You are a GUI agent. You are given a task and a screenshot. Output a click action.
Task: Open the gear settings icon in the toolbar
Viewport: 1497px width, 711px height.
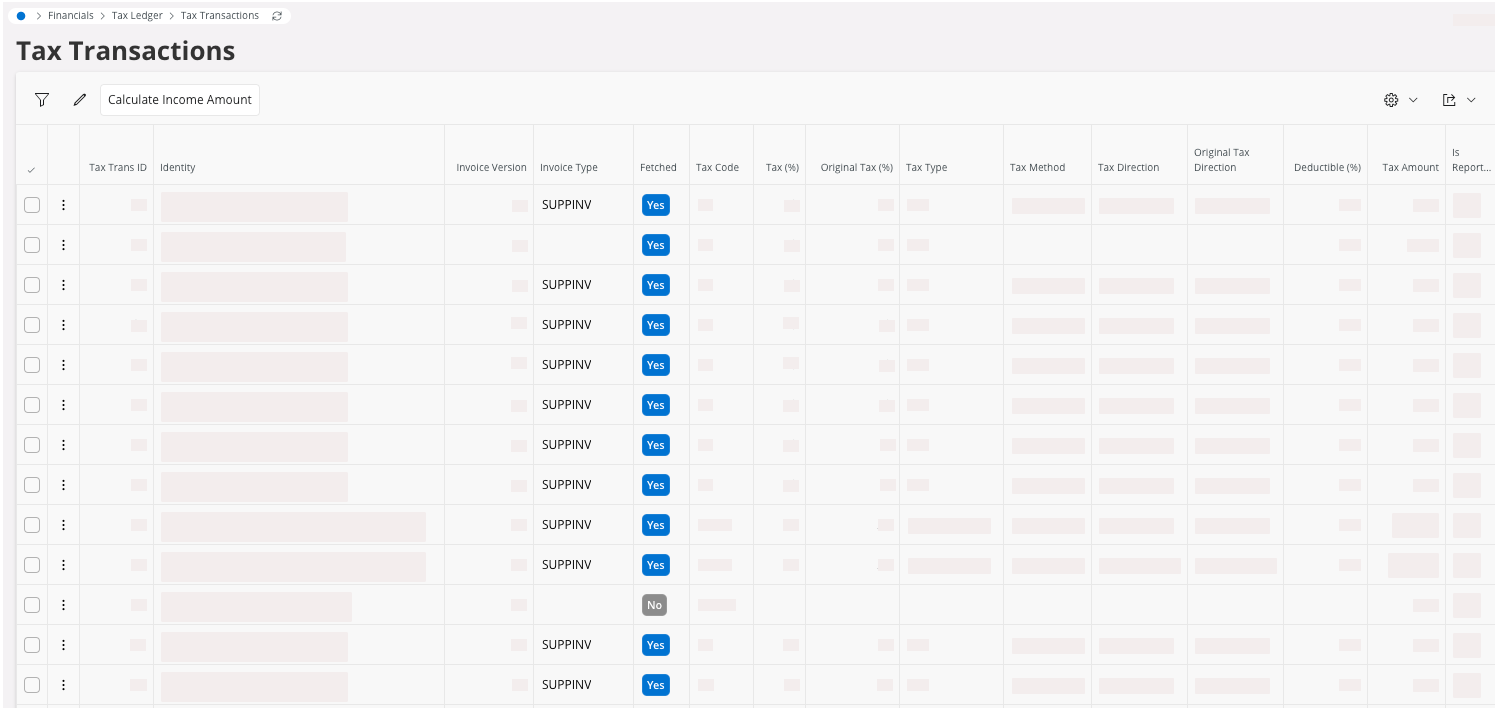[x=1390, y=100]
